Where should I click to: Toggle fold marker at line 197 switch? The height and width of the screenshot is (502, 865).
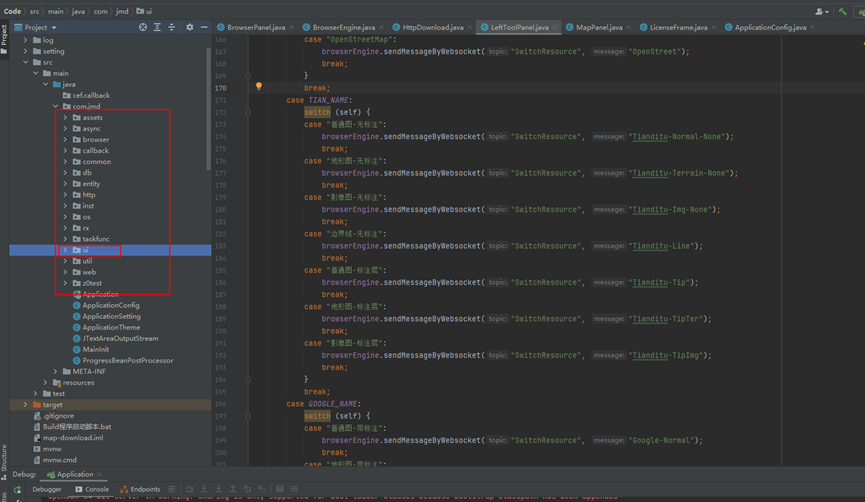pyautogui.click(x=248, y=416)
